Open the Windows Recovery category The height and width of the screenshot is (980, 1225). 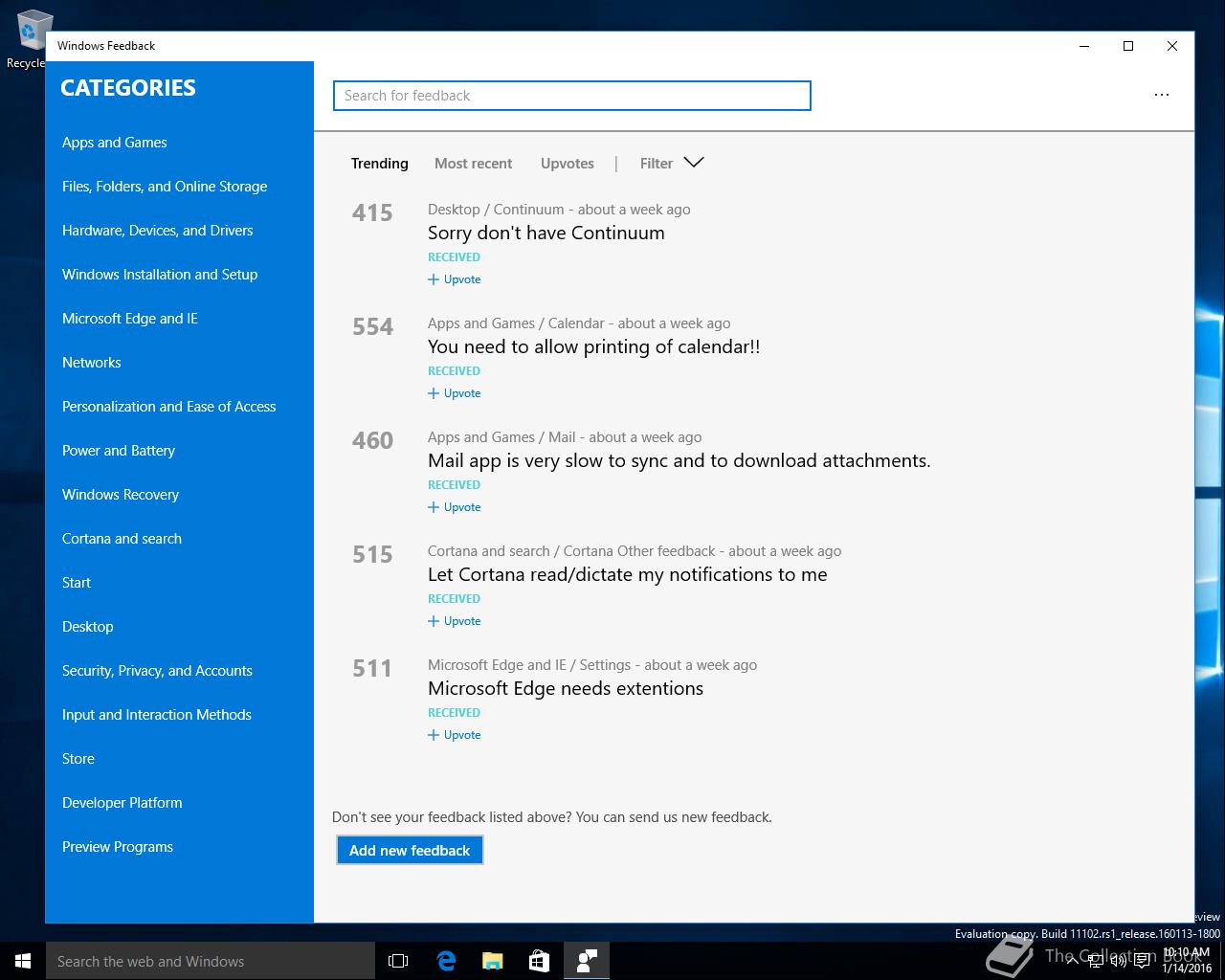click(x=121, y=495)
